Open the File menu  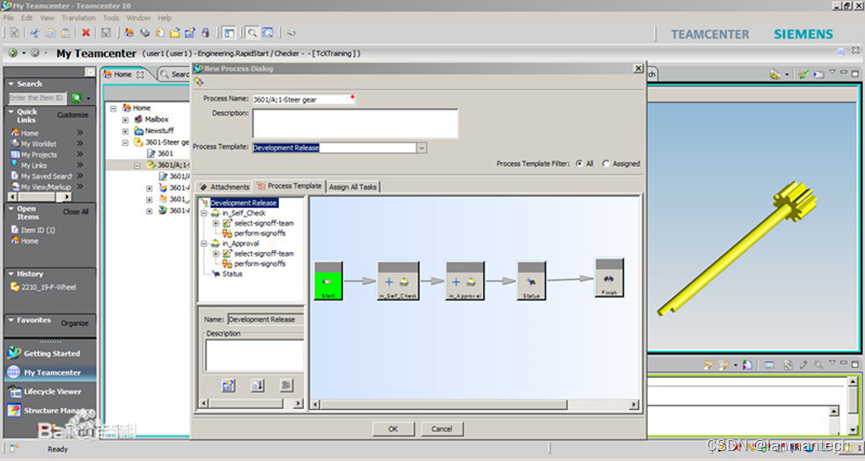pyautogui.click(x=8, y=18)
